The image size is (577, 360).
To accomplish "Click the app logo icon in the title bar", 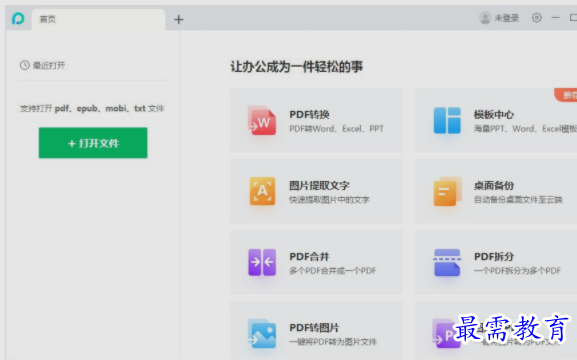I will tap(18, 18).
